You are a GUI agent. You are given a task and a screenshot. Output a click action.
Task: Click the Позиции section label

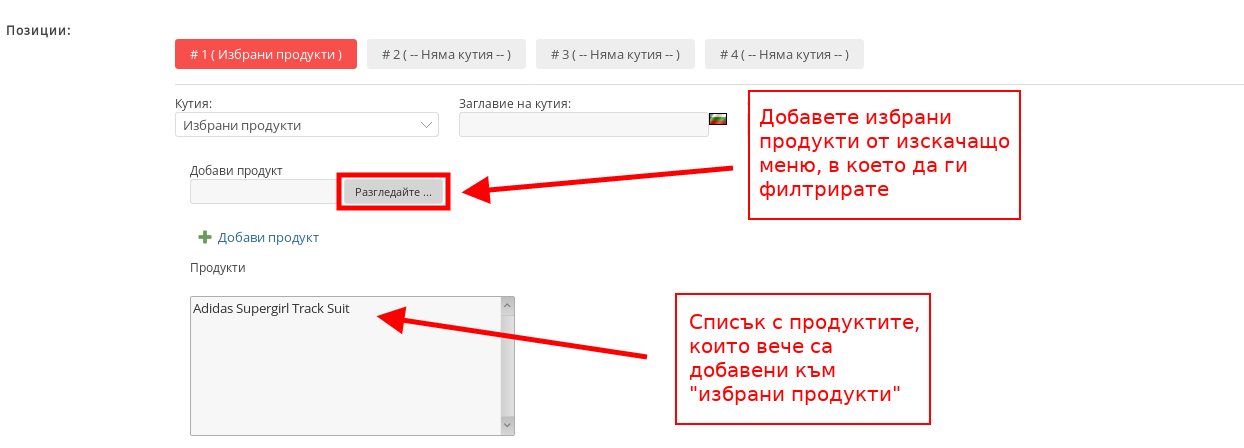(38, 30)
